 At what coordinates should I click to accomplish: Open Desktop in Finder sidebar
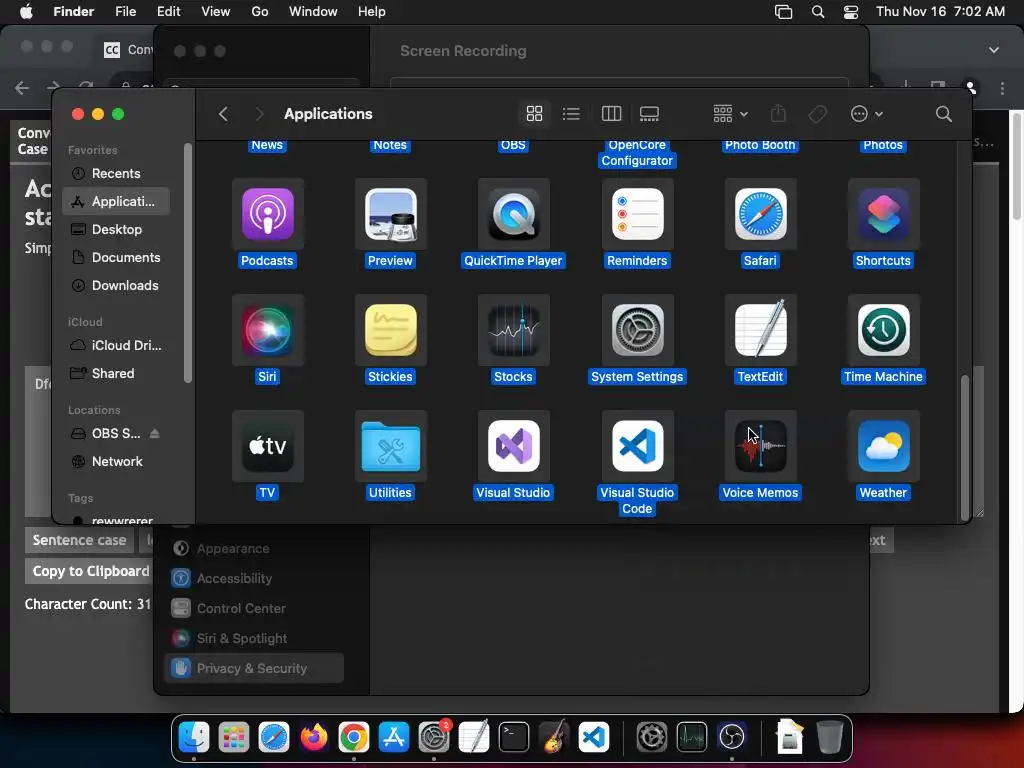tap(116, 229)
